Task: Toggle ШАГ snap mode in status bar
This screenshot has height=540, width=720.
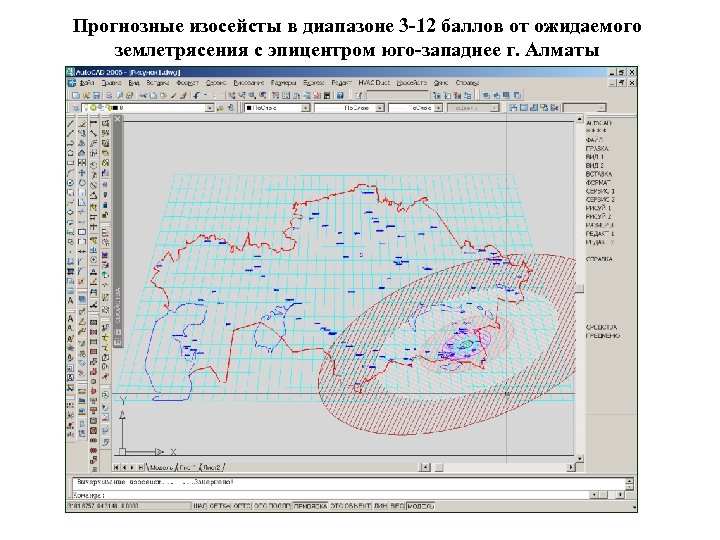Action: pyautogui.click(x=200, y=506)
